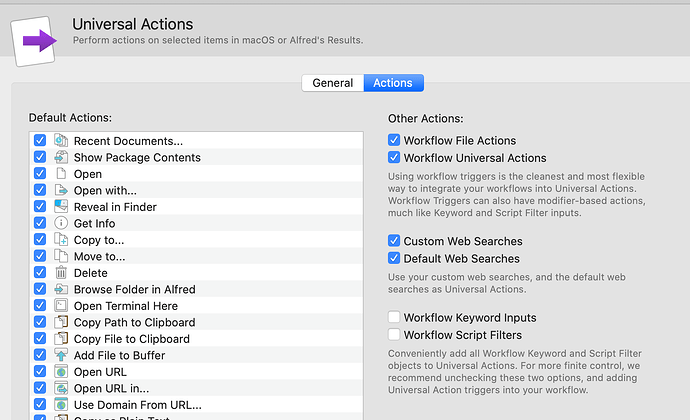Image resolution: width=690 pixels, height=420 pixels.
Task: Select the Get Info row text
Action: (x=94, y=224)
